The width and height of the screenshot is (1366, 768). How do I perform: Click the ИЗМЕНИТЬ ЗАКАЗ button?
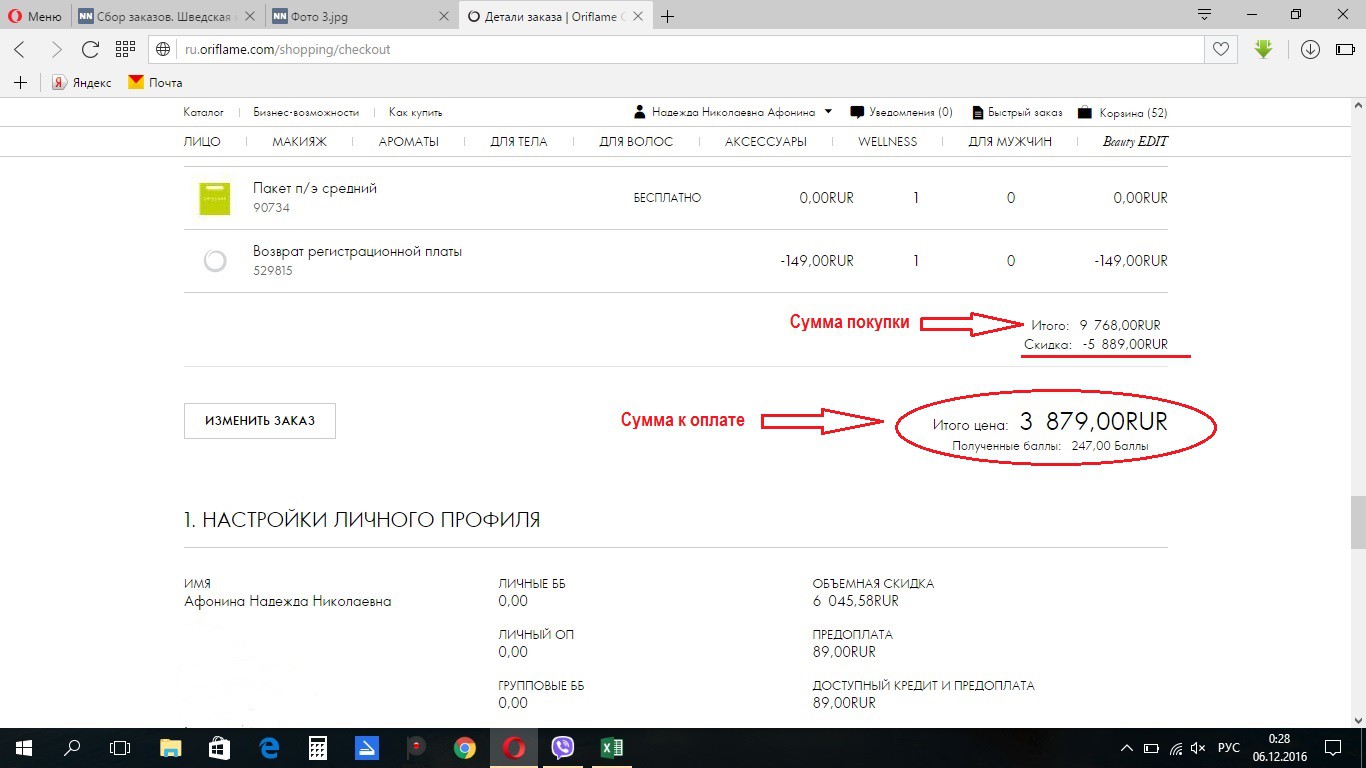(x=260, y=421)
